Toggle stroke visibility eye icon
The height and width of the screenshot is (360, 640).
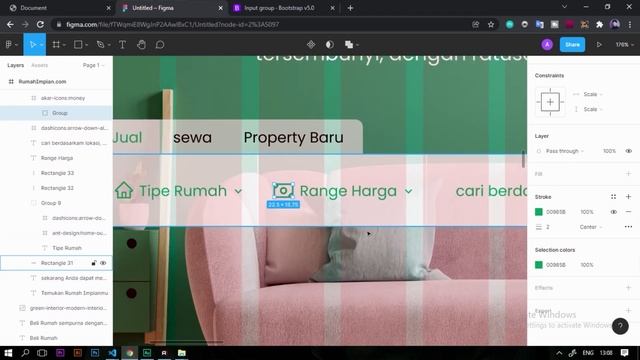(x=613, y=212)
